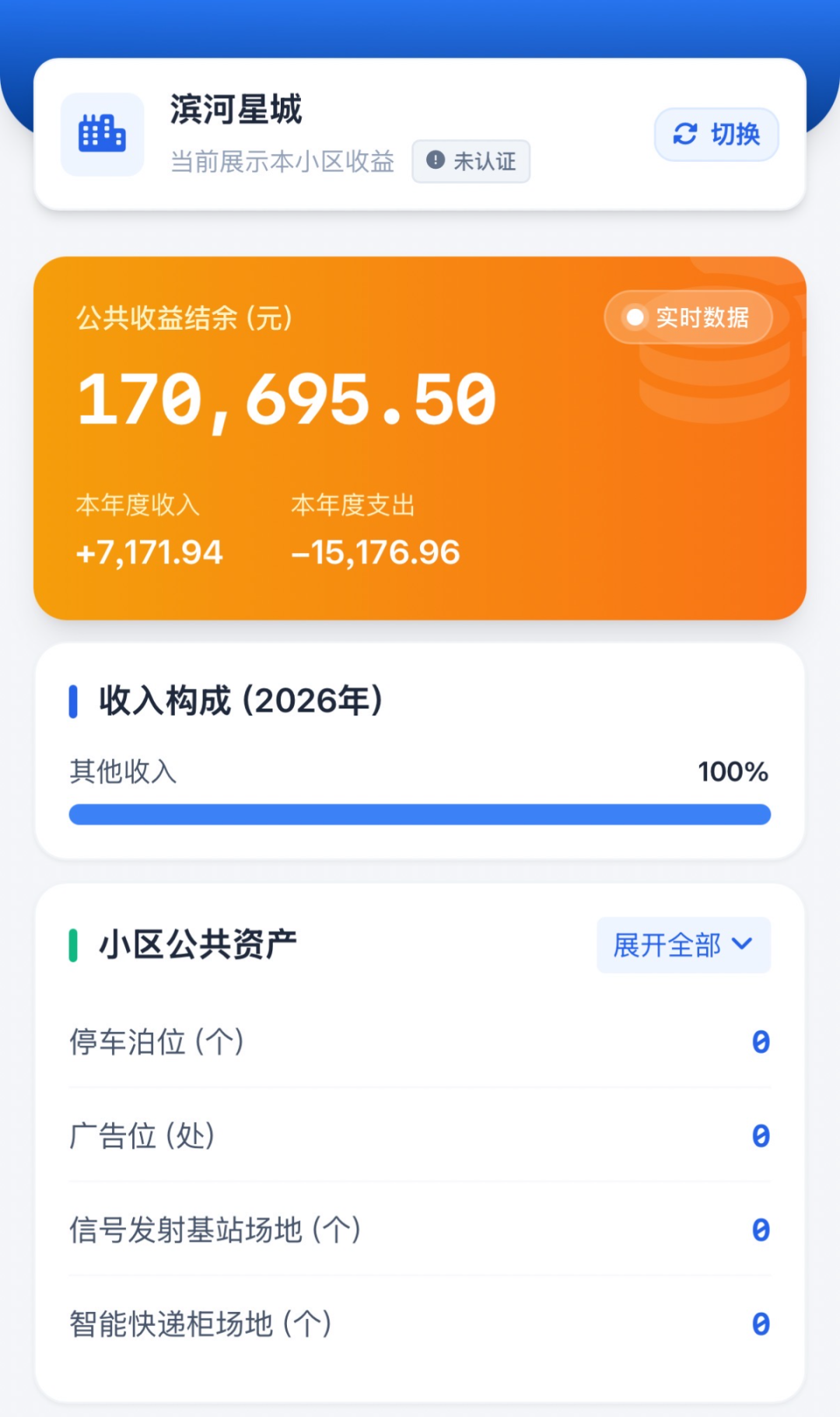Expand all assets with 展开全部

(x=684, y=945)
